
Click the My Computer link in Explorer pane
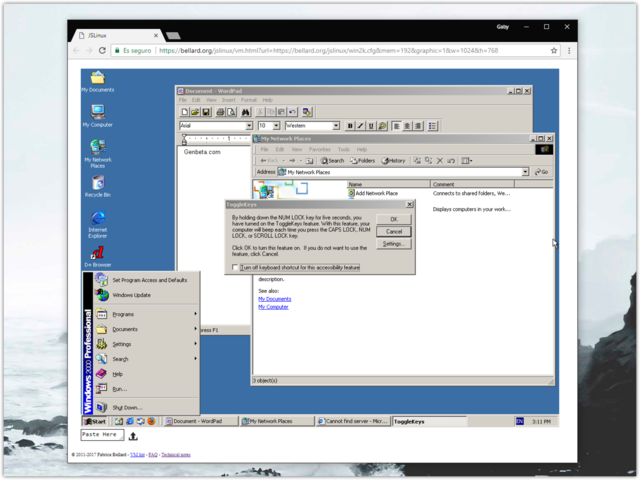(273, 307)
